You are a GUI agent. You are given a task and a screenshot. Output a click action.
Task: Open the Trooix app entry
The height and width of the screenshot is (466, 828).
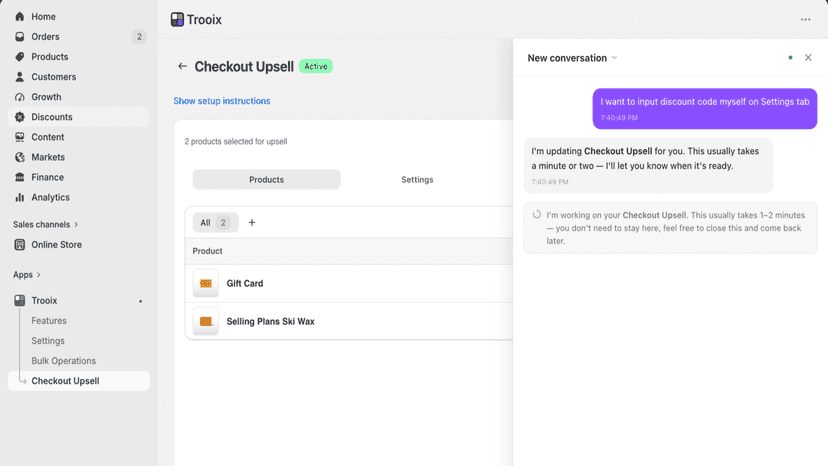[x=79, y=300]
